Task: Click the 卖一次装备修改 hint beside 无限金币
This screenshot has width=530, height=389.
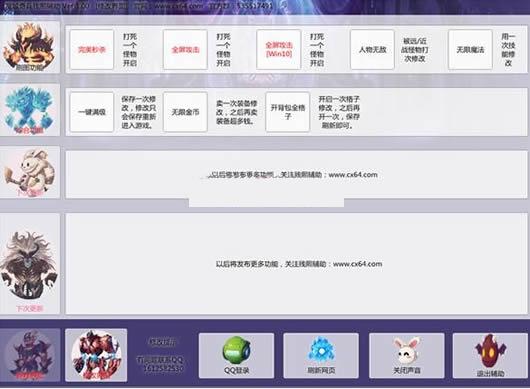Action: (237, 112)
